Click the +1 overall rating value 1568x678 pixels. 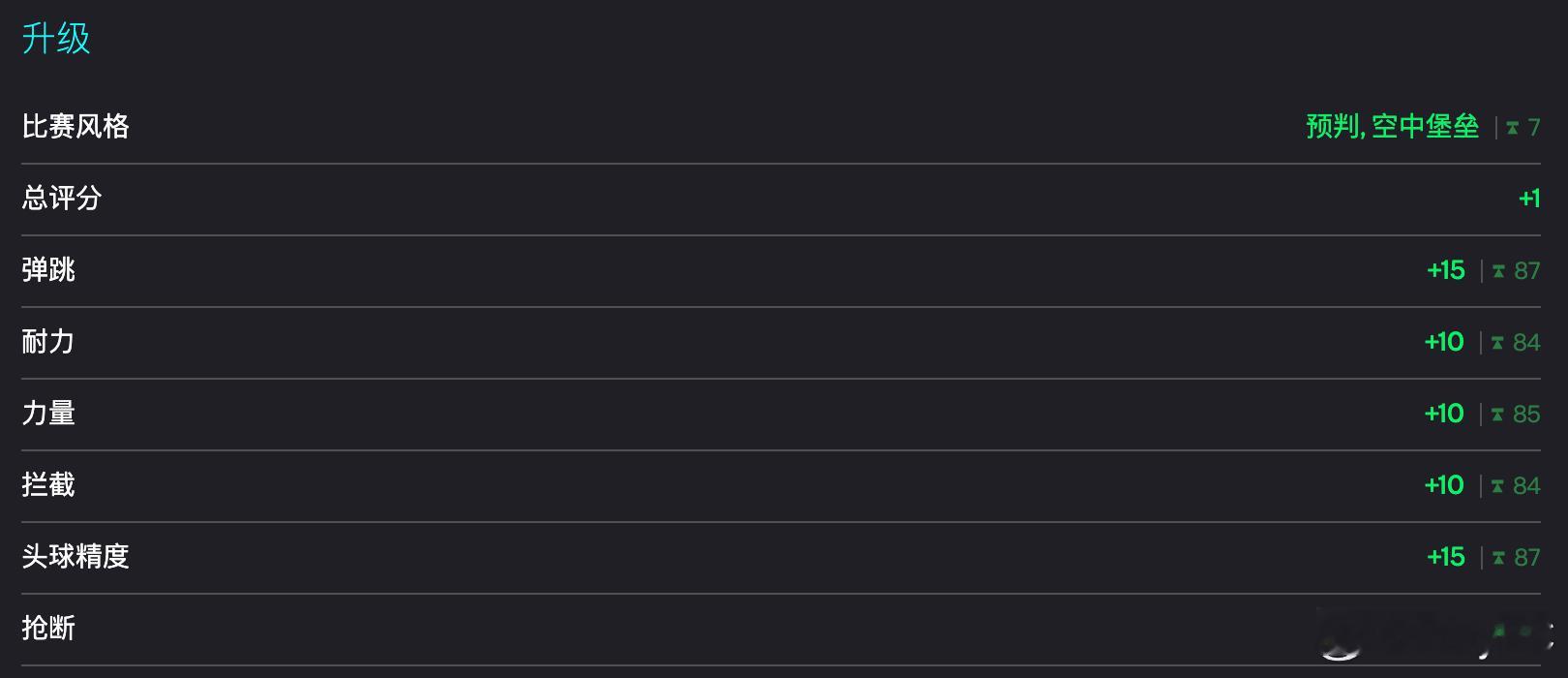(1529, 199)
